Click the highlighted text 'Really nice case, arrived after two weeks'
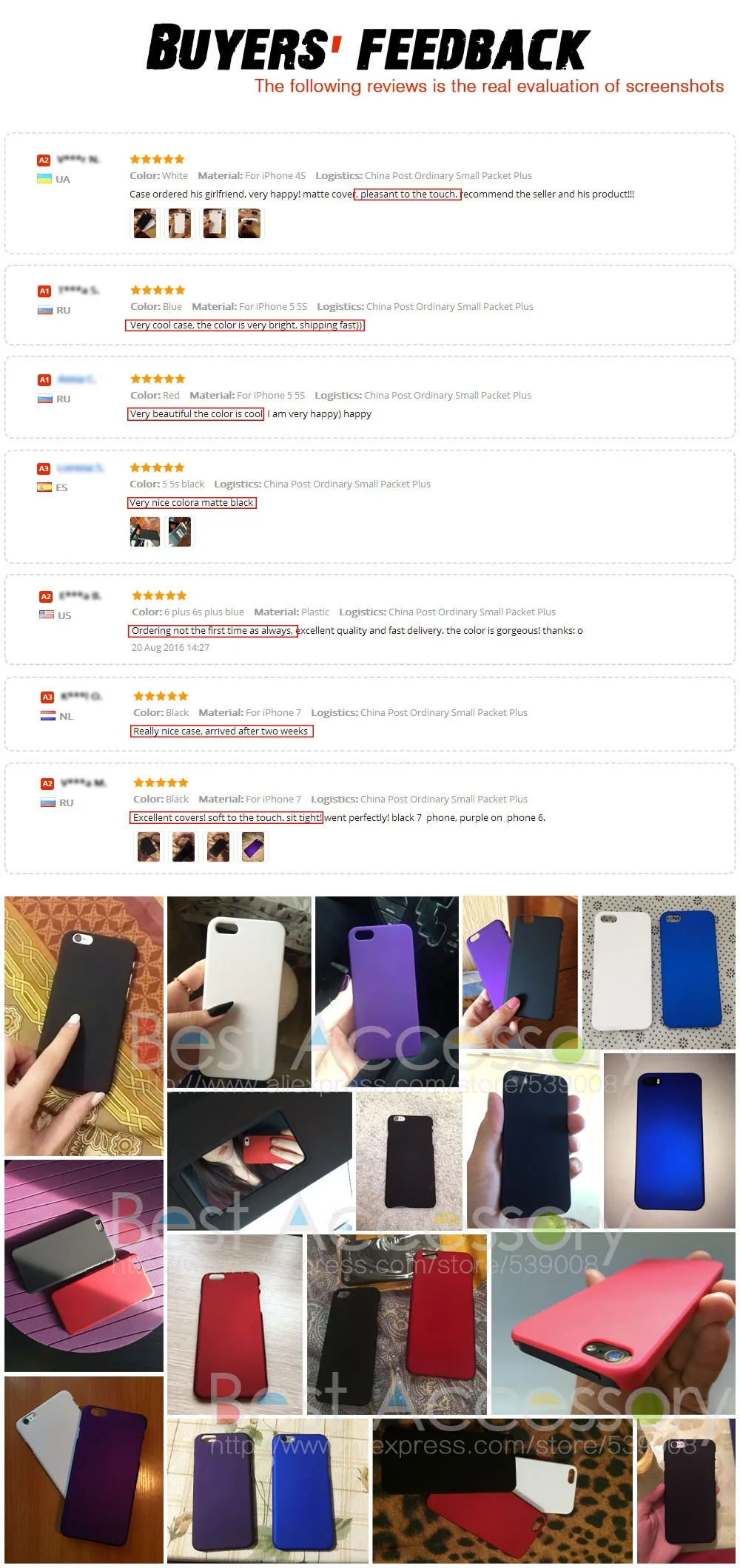 (222, 731)
